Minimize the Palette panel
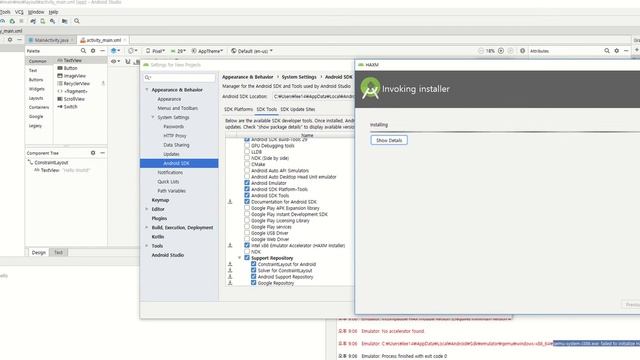Image resolution: width=640 pixels, height=360 pixels. (102, 51)
